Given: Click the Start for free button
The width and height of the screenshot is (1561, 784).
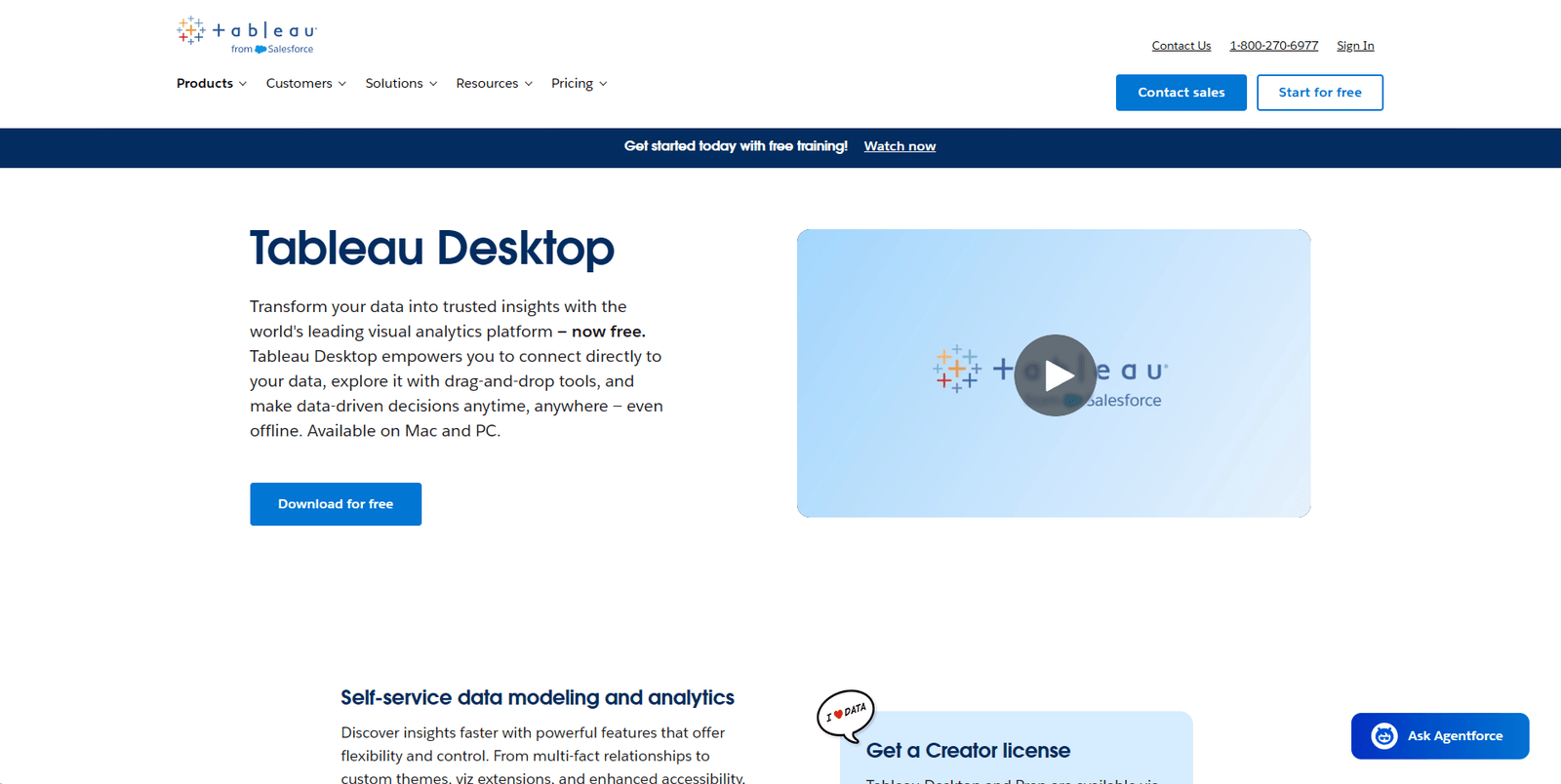Looking at the screenshot, I should tap(1320, 93).
